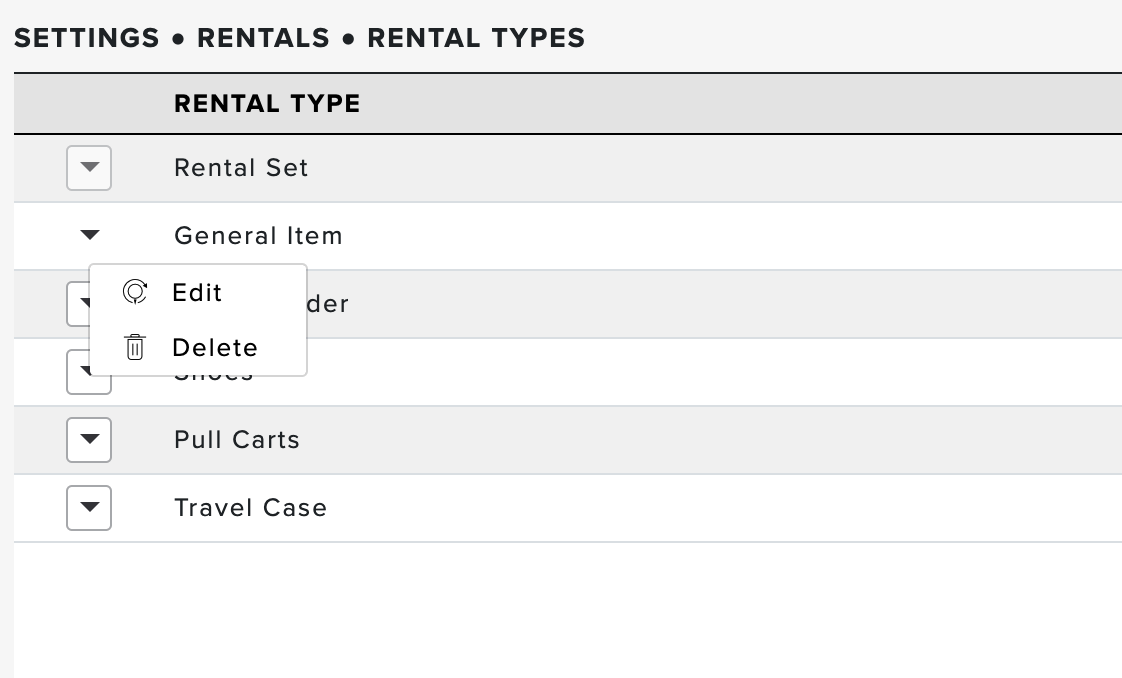
Task: Click the RENTAL TYPE column header
Action: click(x=267, y=104)
